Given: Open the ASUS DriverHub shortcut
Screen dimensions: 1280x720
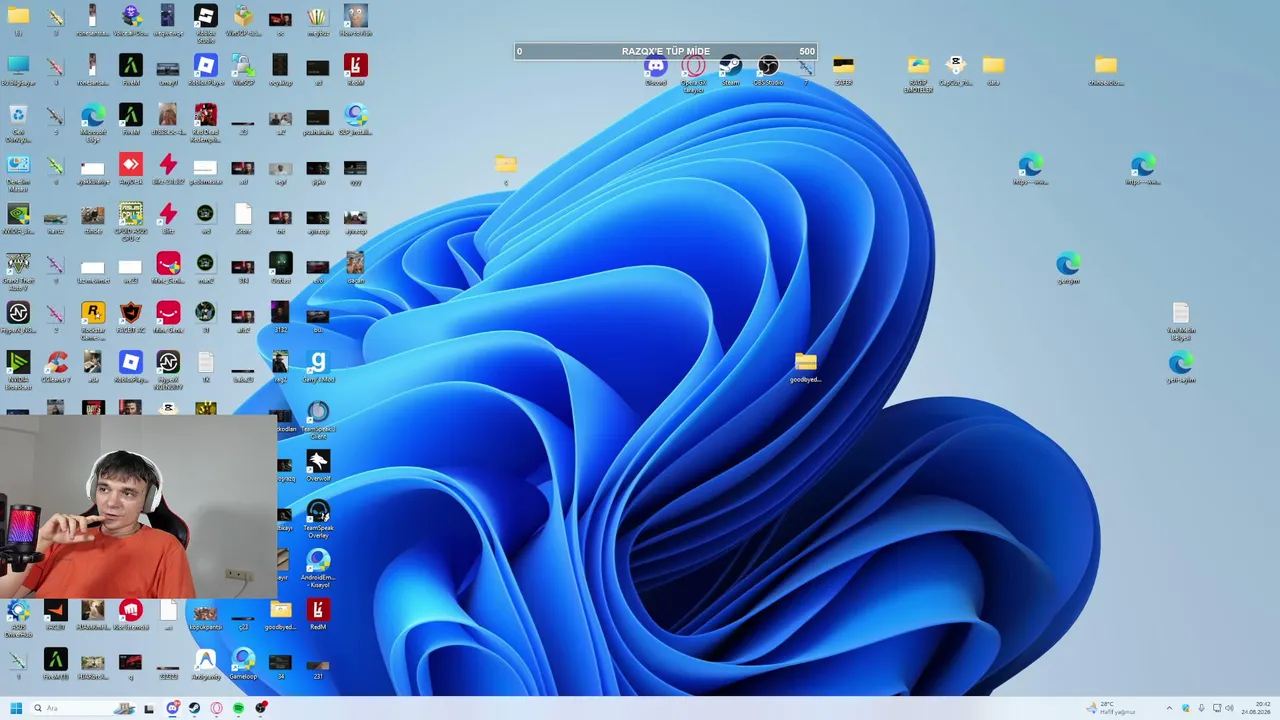Looking at the screenshot, I should coord(18,618).
